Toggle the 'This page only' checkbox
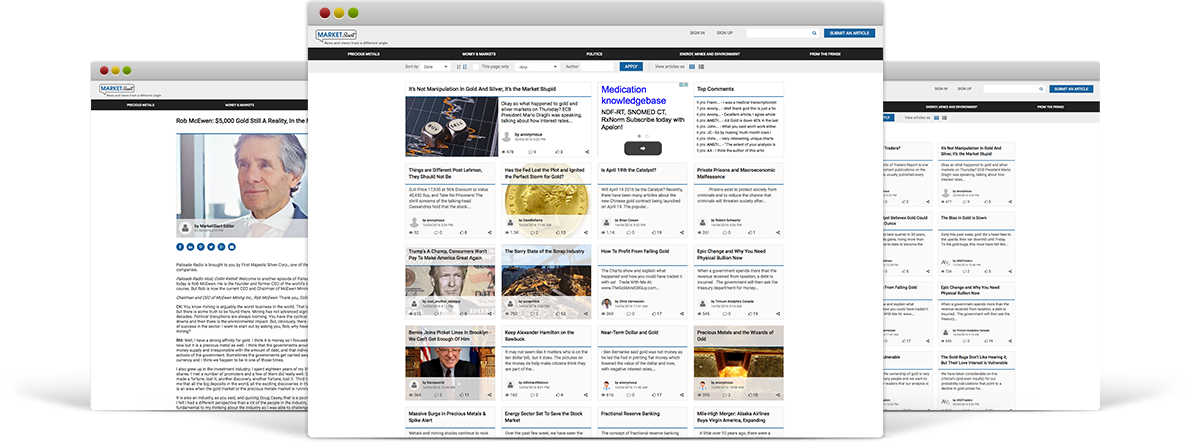Image resolution: width=1190 pixels, height=445 pixels. point(476,67)
